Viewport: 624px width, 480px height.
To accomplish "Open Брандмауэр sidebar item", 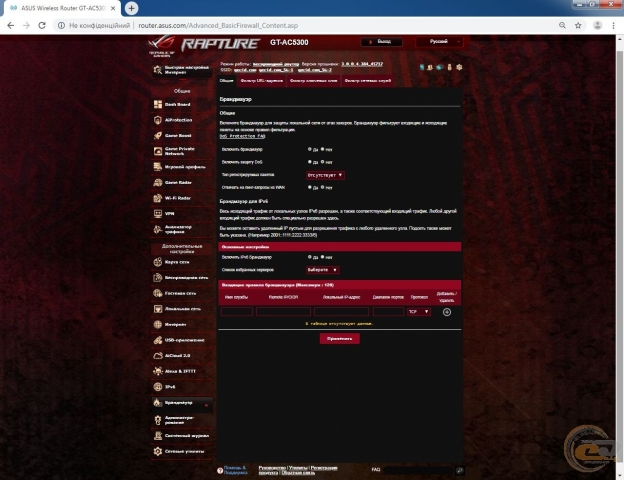I will (181, 403).
